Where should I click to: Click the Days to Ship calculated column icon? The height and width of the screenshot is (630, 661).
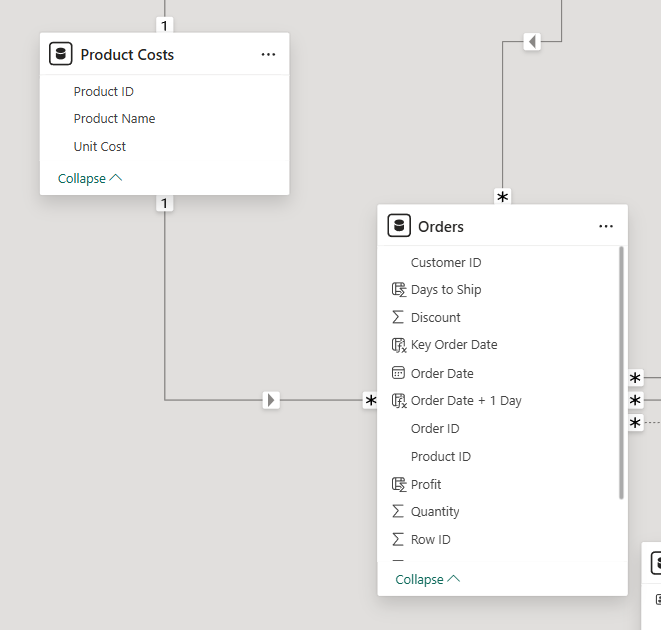(398, 290)
